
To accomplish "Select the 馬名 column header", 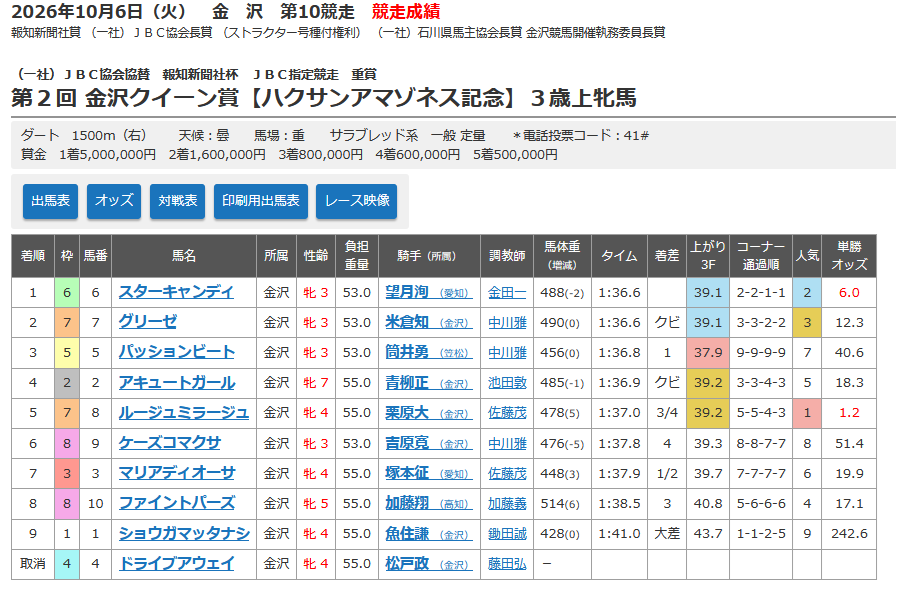I will click(x=183, y=256).
